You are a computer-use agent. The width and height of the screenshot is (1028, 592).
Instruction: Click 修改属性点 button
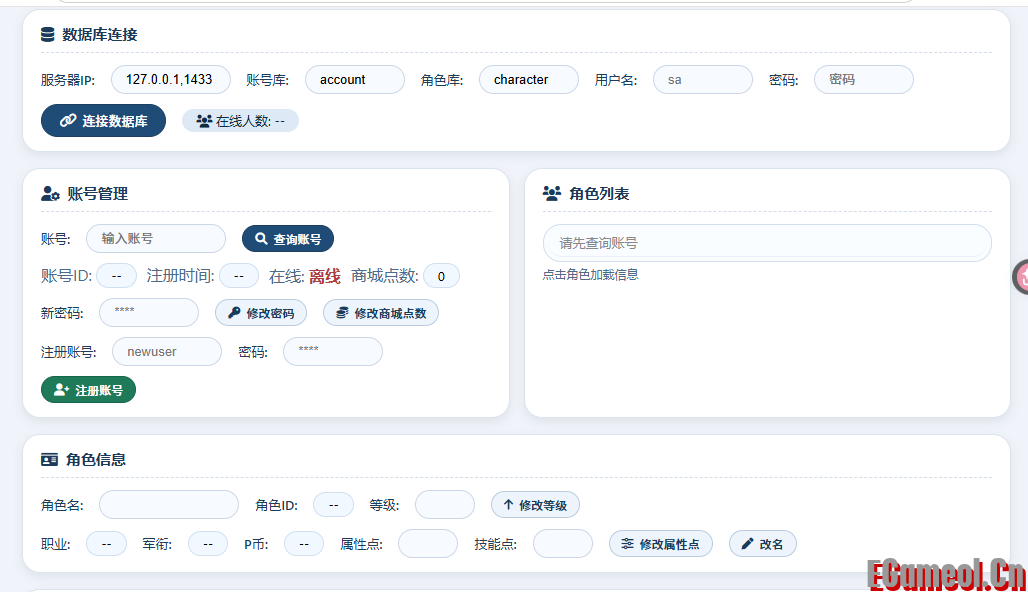click(x=661, y=543)
